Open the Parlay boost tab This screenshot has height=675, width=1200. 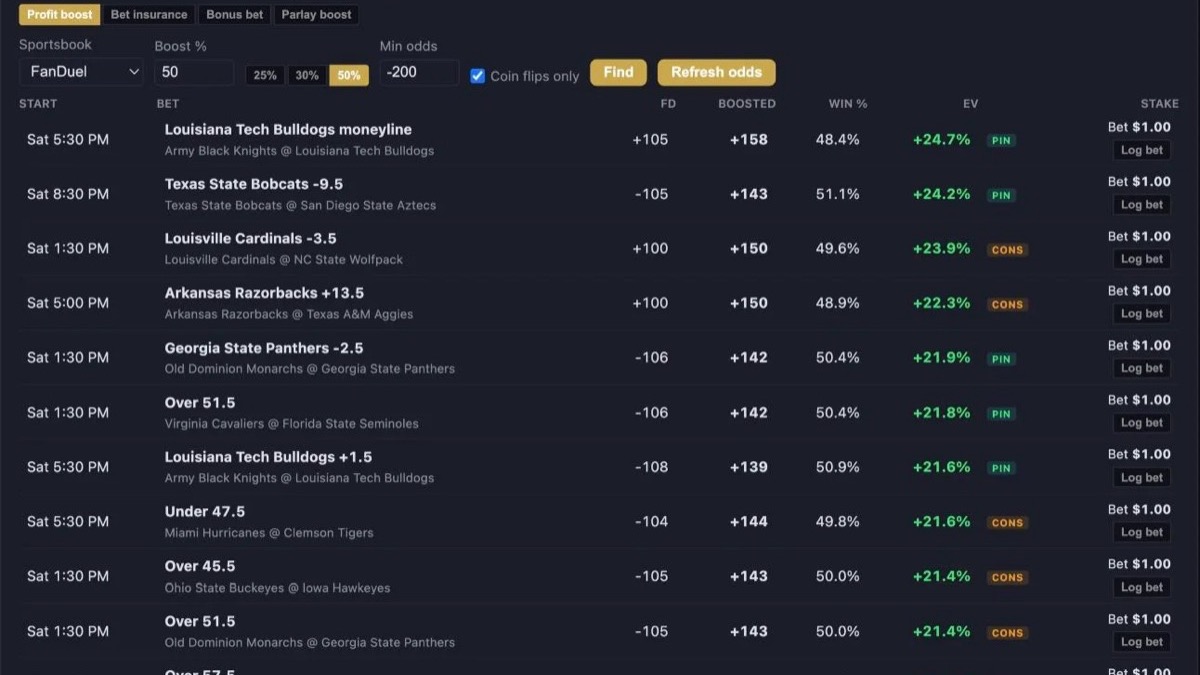316,15
